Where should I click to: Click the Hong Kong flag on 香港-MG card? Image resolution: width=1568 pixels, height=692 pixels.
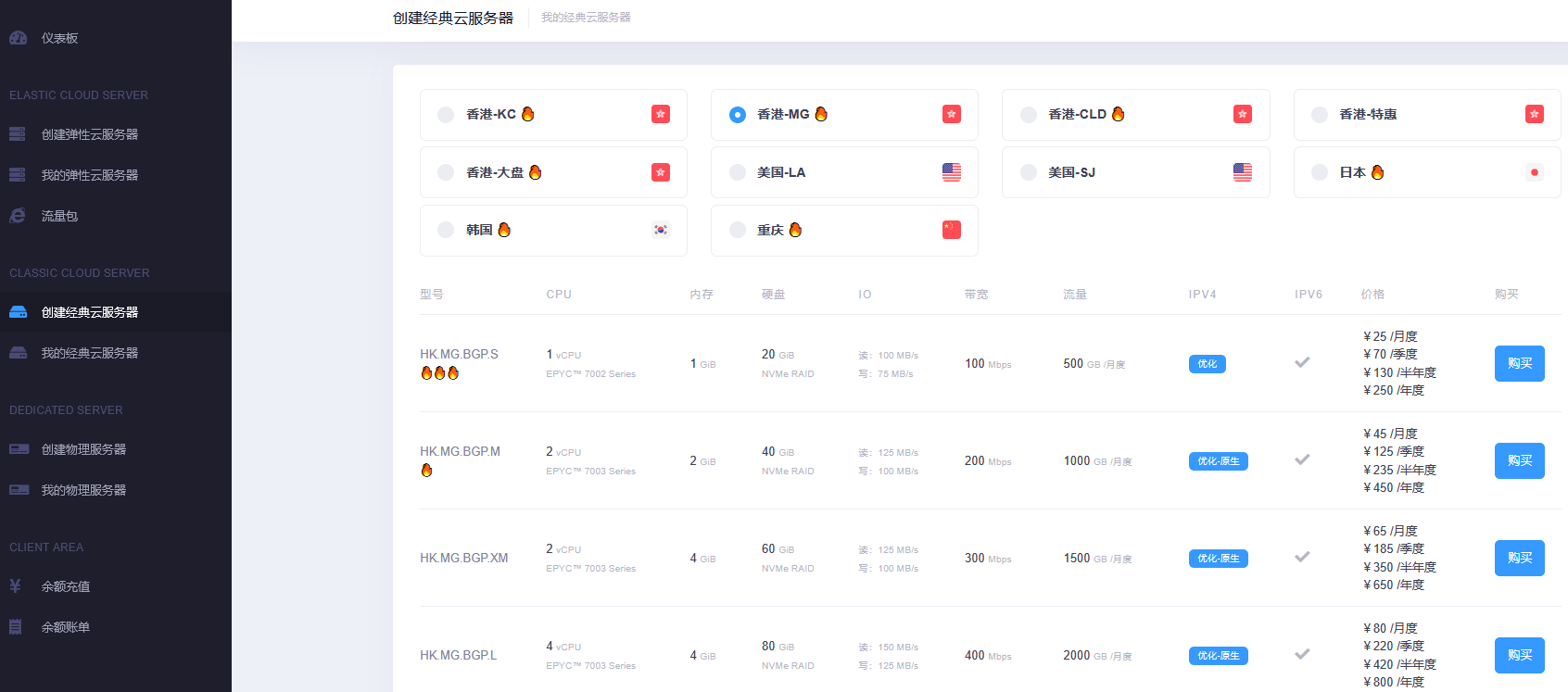tap(952, 114)
